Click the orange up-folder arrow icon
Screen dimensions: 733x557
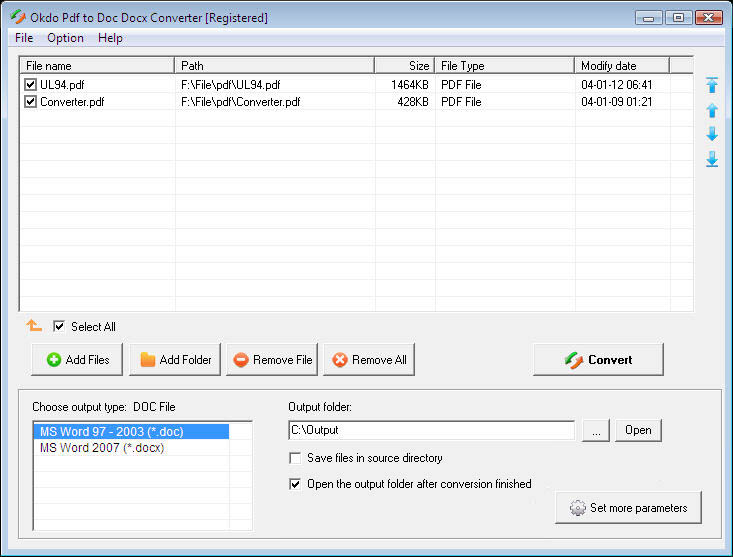pos(34,326)
